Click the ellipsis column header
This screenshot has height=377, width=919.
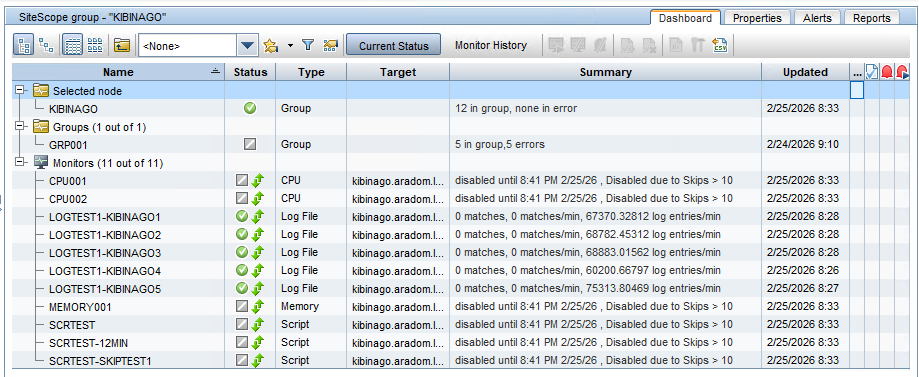click(857, 73)
